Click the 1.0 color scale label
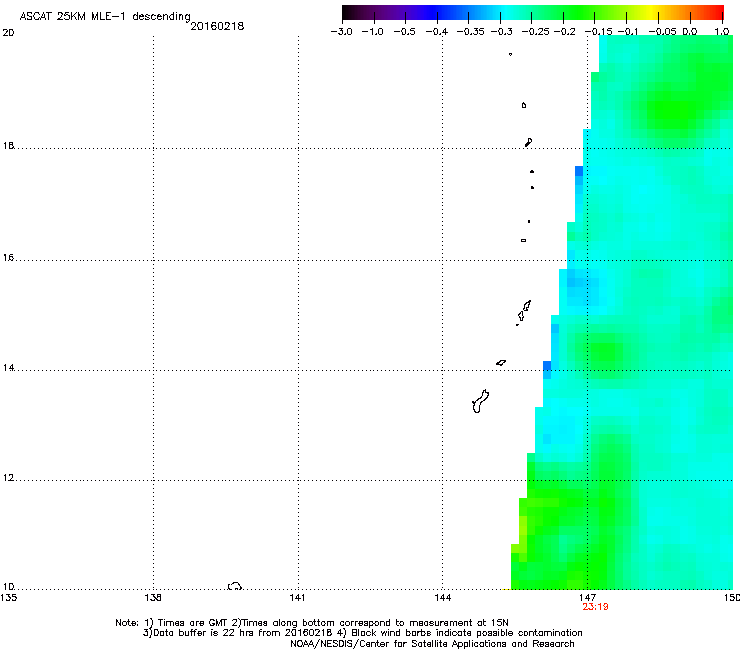 click(x=722, y=32)
